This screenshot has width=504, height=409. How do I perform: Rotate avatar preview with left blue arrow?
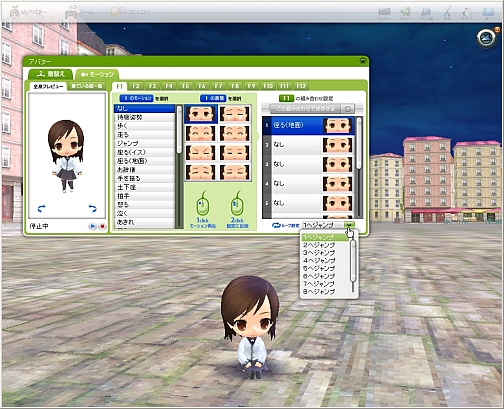(42, 209)
